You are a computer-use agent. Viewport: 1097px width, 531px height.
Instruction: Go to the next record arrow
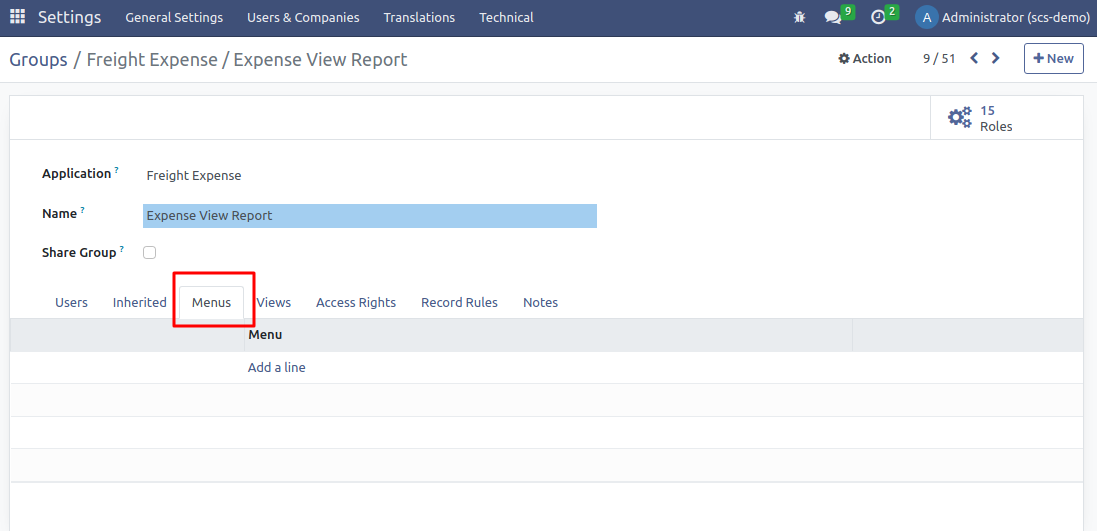995,58
